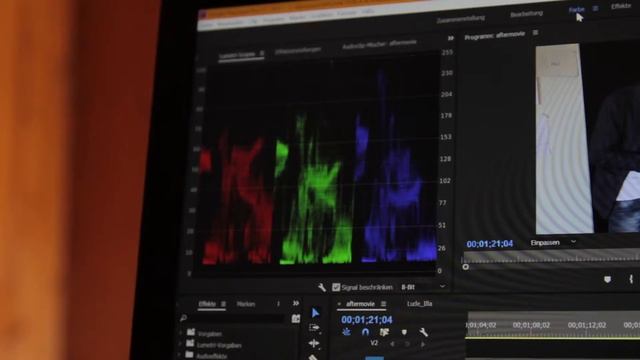Click the Program monitor time ruler bar
Image resolution: width=640 pixels, height=360 pixels.
point(551,257)
